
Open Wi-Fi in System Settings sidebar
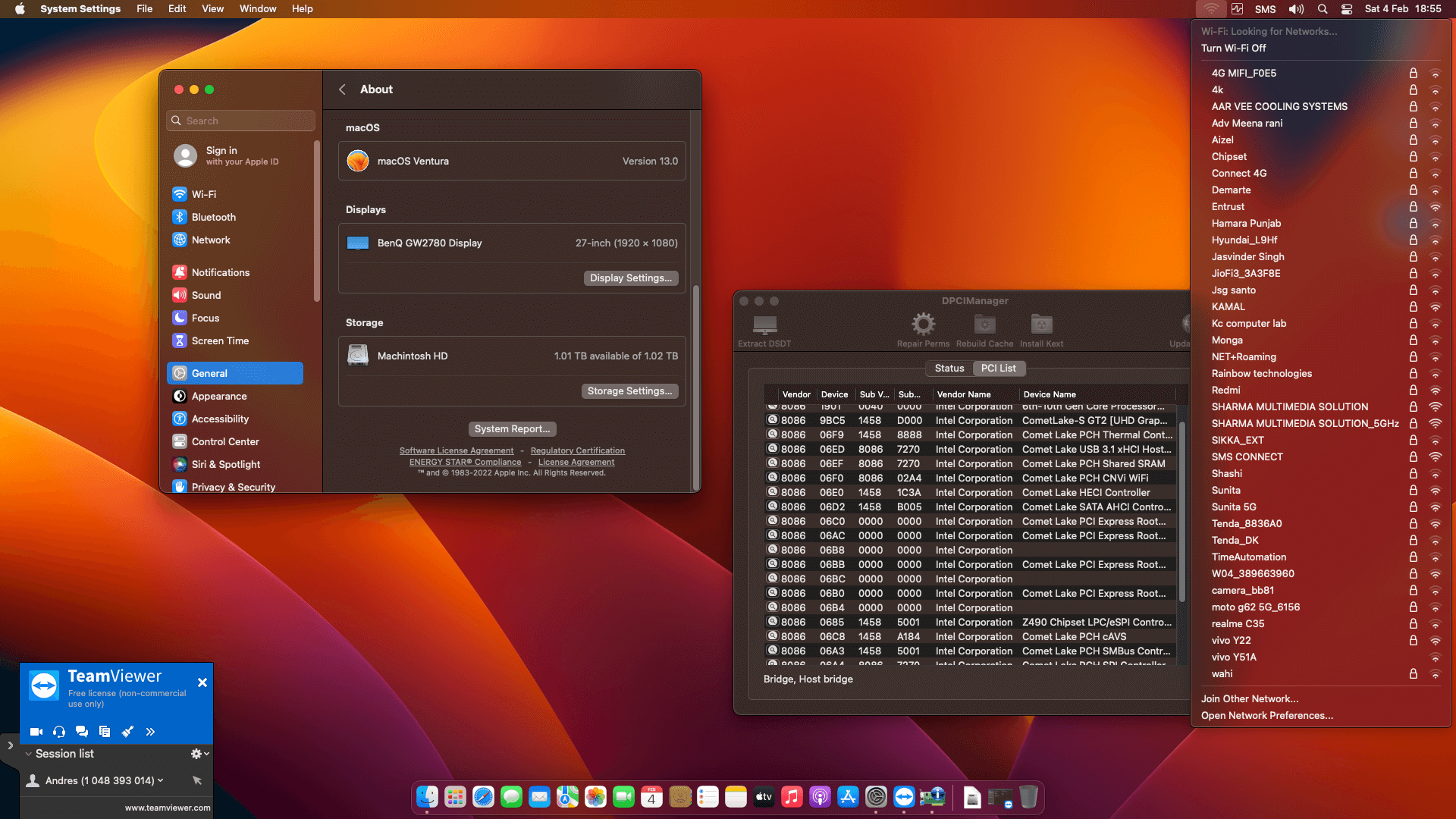tap(235, 194)
